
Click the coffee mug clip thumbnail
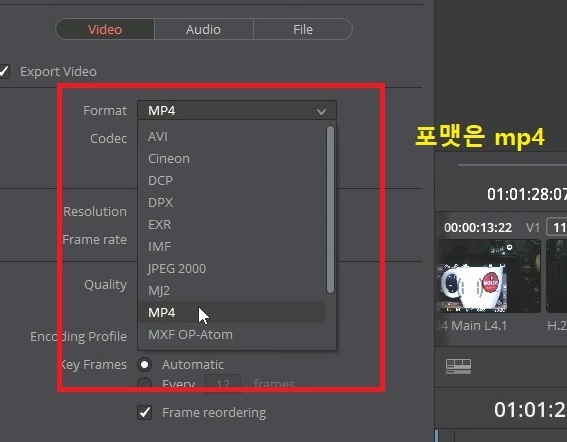[x=489, y=276]
